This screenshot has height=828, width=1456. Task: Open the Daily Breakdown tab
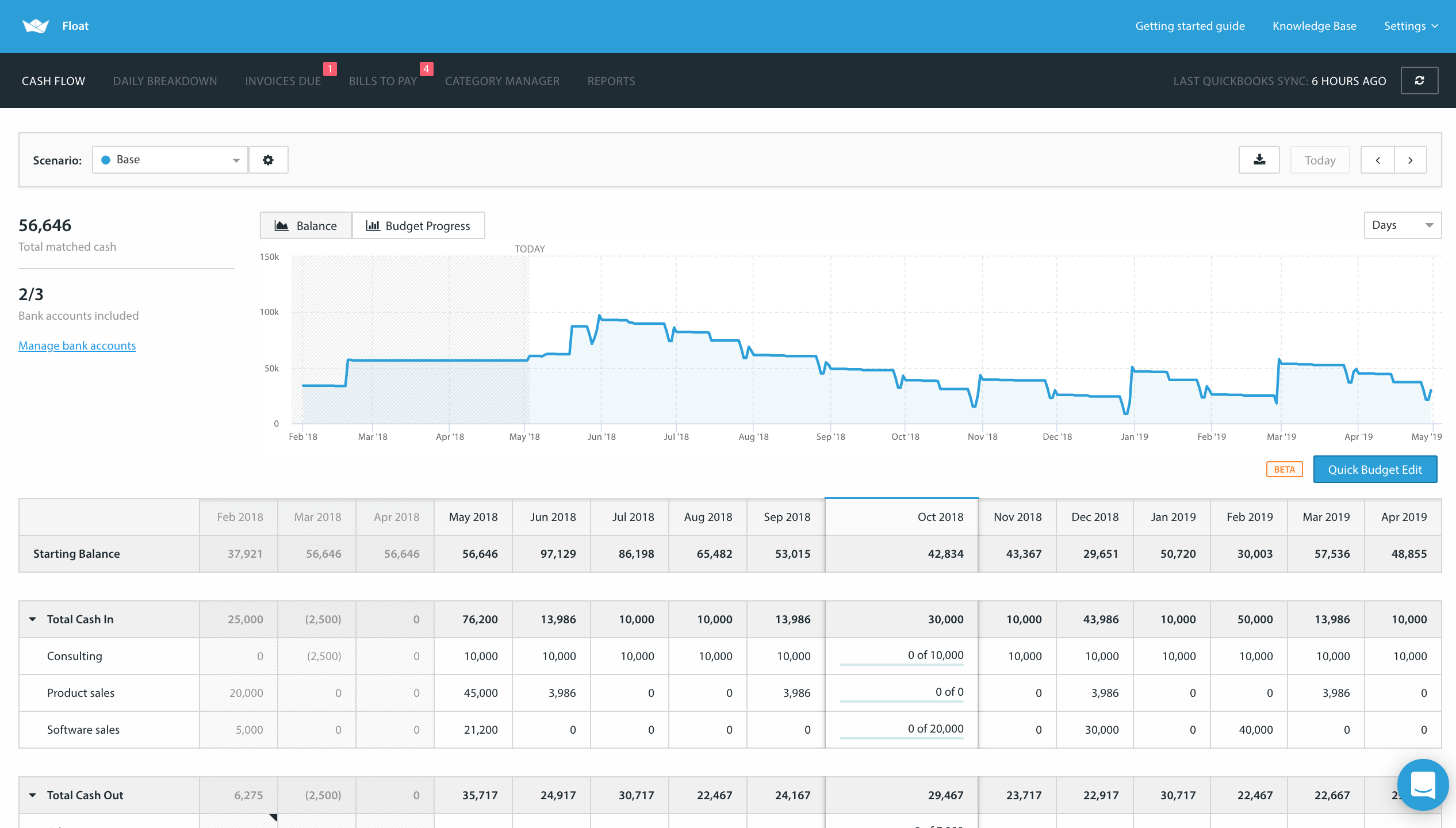[x=165, y=81]
